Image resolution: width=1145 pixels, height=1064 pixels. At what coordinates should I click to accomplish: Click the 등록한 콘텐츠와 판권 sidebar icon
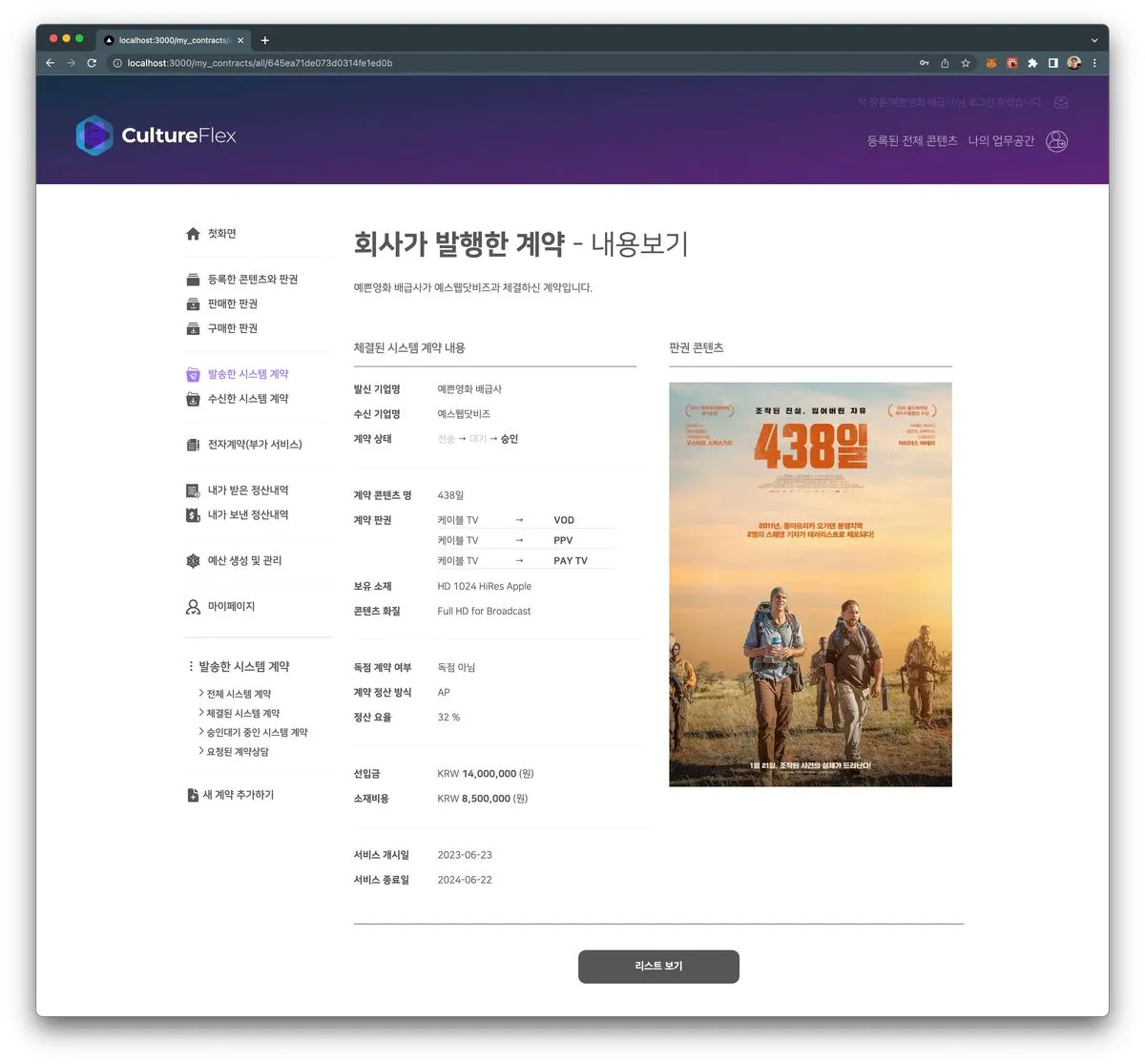click(x=194, y=279)
